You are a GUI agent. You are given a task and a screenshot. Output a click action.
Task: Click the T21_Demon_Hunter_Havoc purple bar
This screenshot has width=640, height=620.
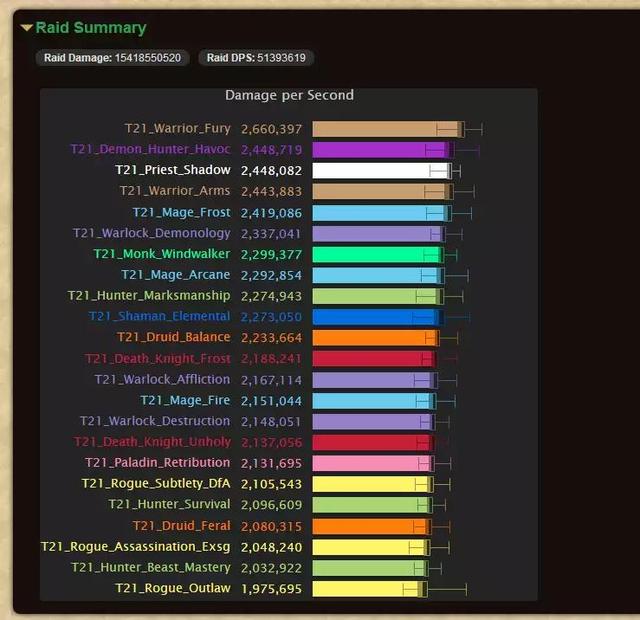[380, 150]
